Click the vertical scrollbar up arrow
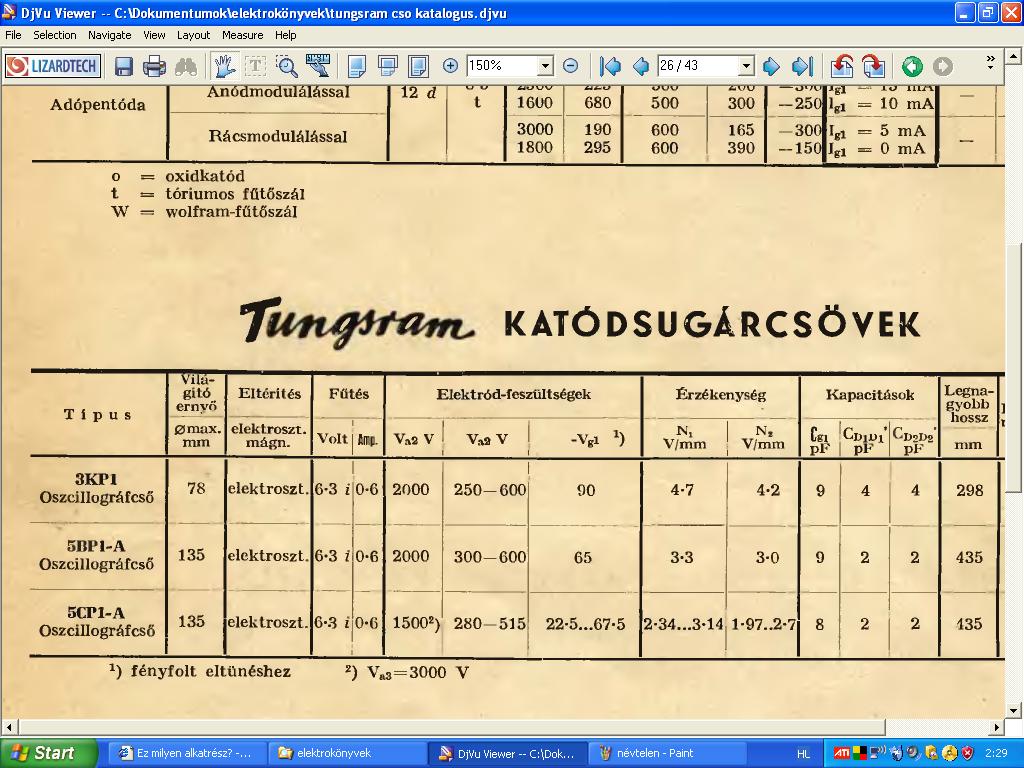 (1014, 57)
